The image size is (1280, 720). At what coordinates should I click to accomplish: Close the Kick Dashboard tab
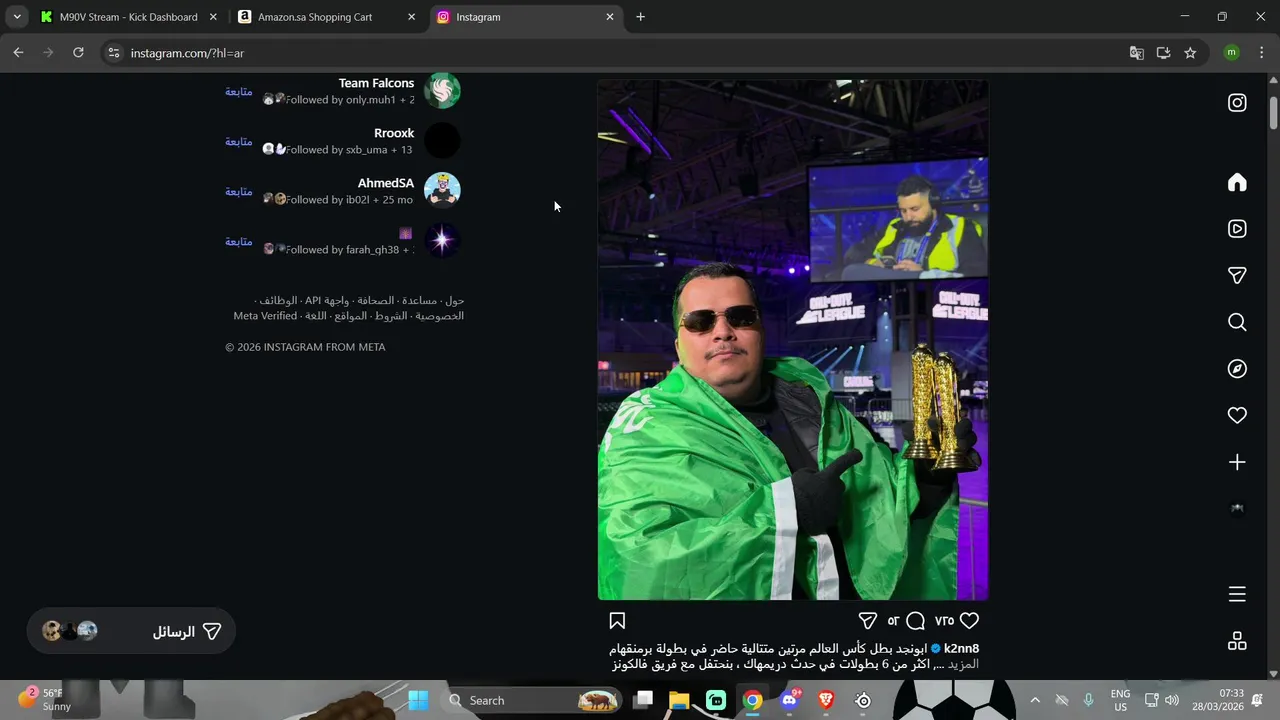coord(213,17)
